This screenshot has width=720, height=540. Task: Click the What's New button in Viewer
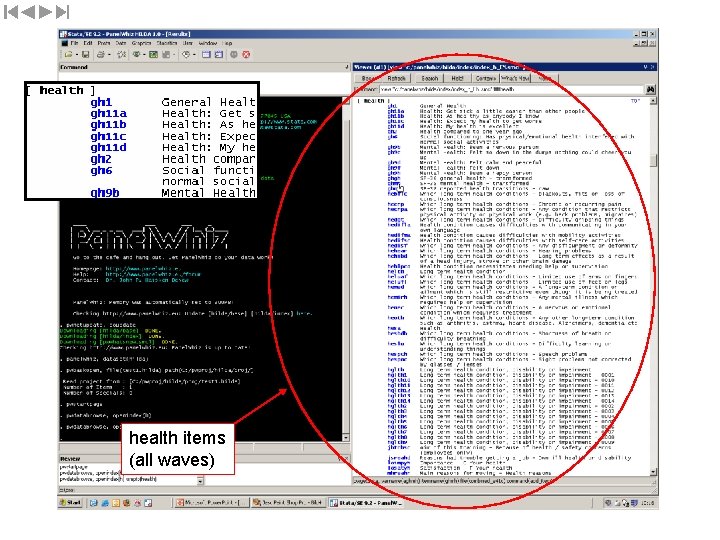[x=515, y=79]
